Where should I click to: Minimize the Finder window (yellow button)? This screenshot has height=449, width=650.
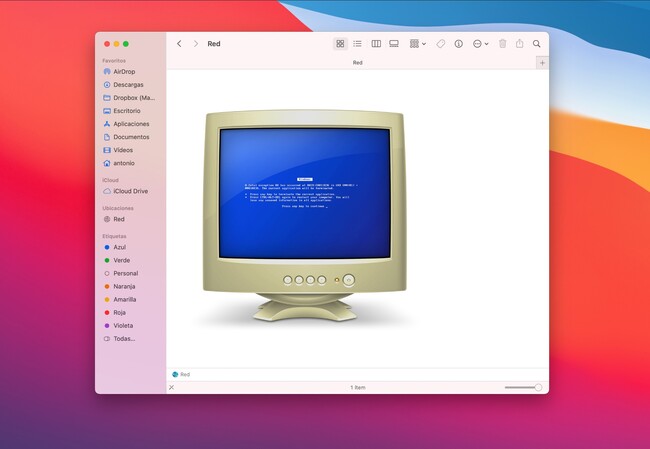click(x=116, y=44)
